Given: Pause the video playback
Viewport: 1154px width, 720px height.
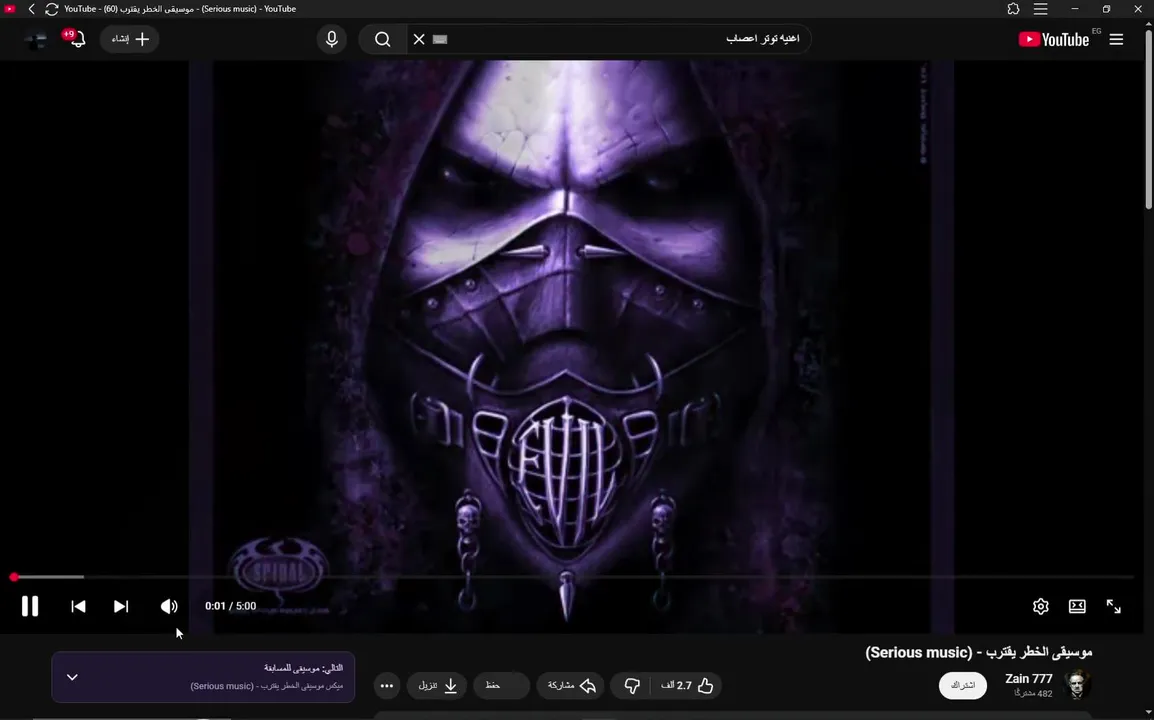Looking at the screenshot, I should tap(29, 606).
